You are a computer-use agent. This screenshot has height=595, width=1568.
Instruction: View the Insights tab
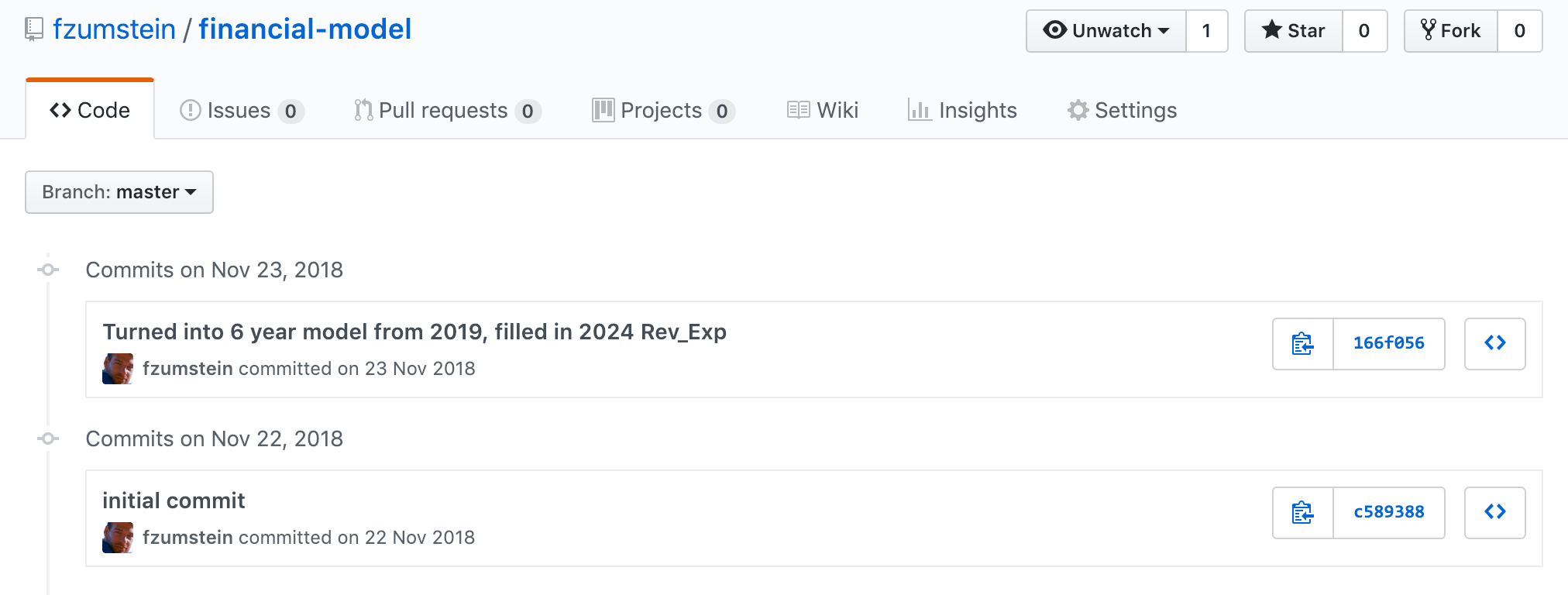[962, 111]
